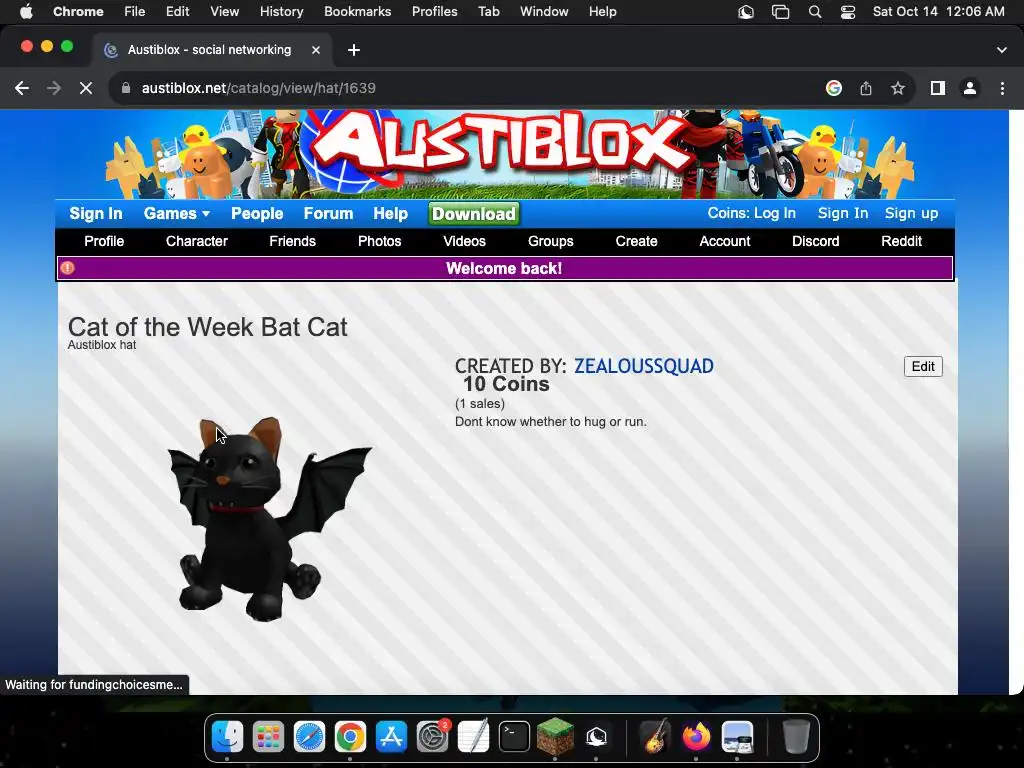Open the Window menu
This screenshot has height=768, width=1024.
pos(544,11)
